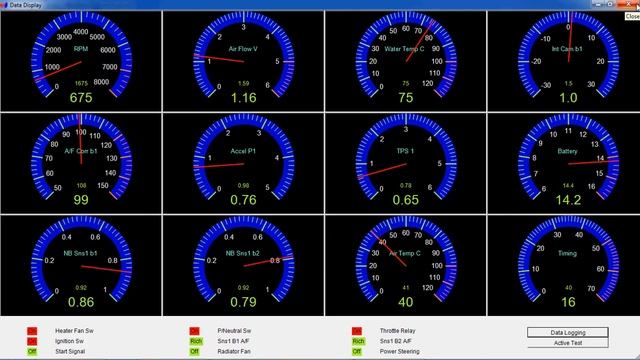
Task: Click the red Ignition Sw indicator
Action: pyautogui.click(x=32, y=341)
